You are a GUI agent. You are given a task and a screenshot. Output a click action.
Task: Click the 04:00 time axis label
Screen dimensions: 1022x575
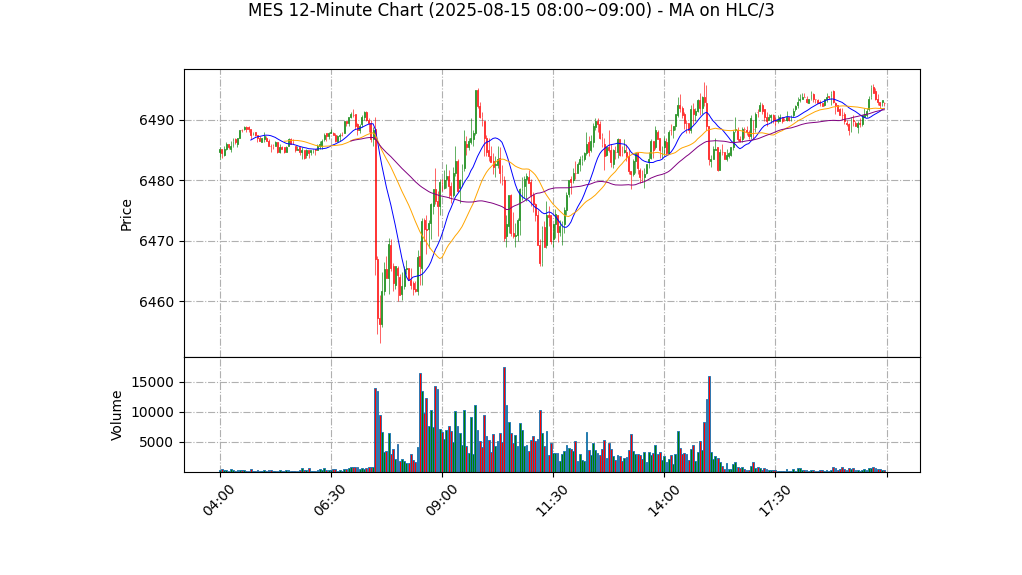(x=219, y=501)
